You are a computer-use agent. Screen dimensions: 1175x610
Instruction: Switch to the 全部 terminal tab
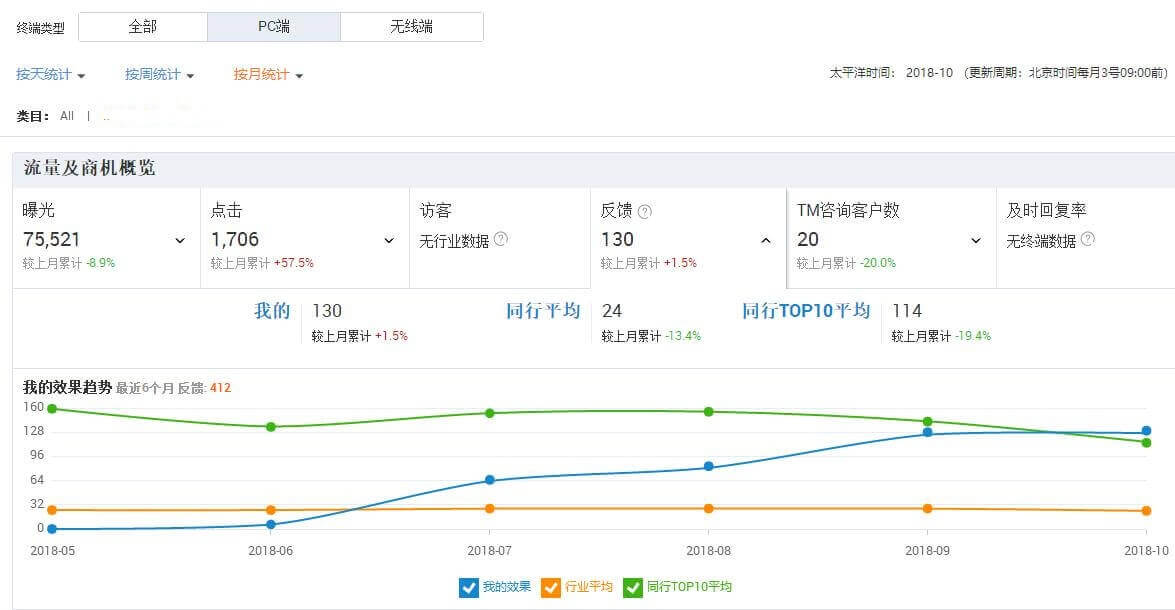pos(143,27)
